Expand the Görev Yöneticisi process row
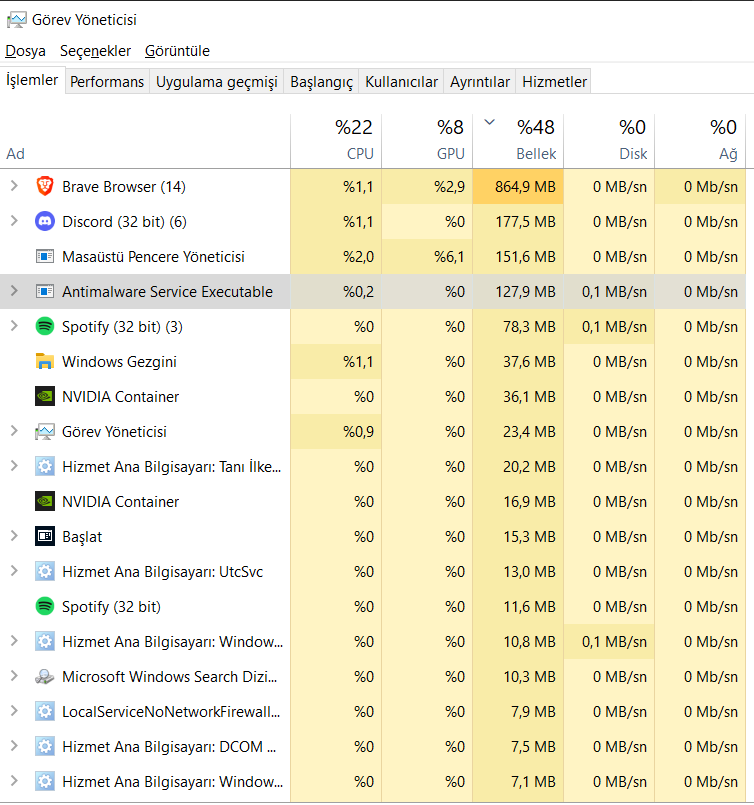This screenshot has width=754, height=805. pyautogui.click(x=14, y=432)
